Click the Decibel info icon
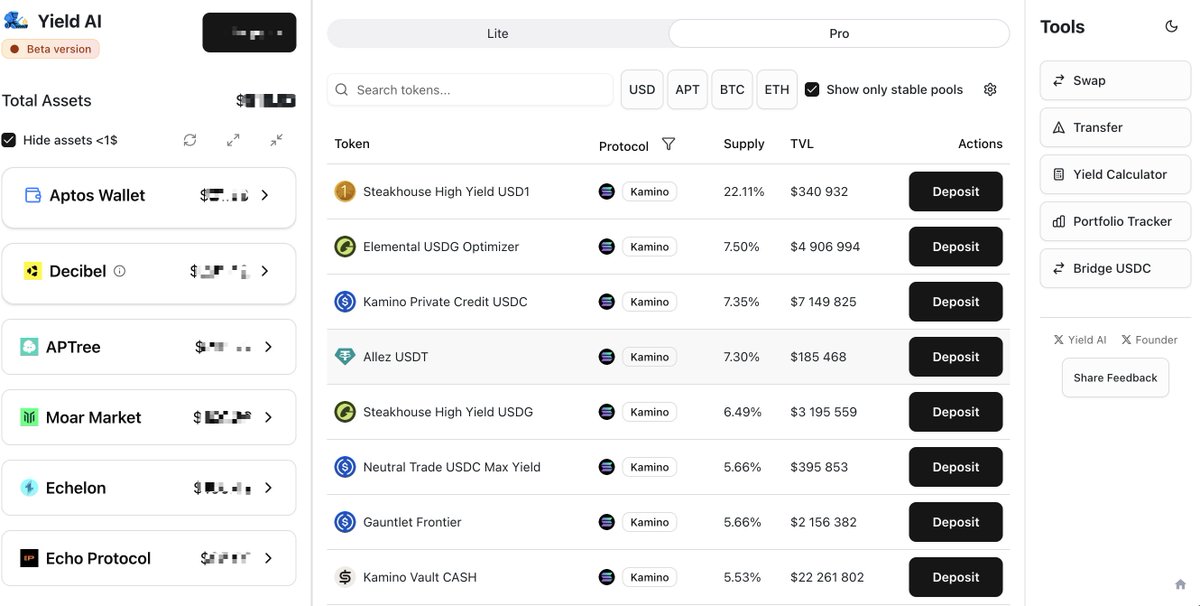 click(120, 271)
